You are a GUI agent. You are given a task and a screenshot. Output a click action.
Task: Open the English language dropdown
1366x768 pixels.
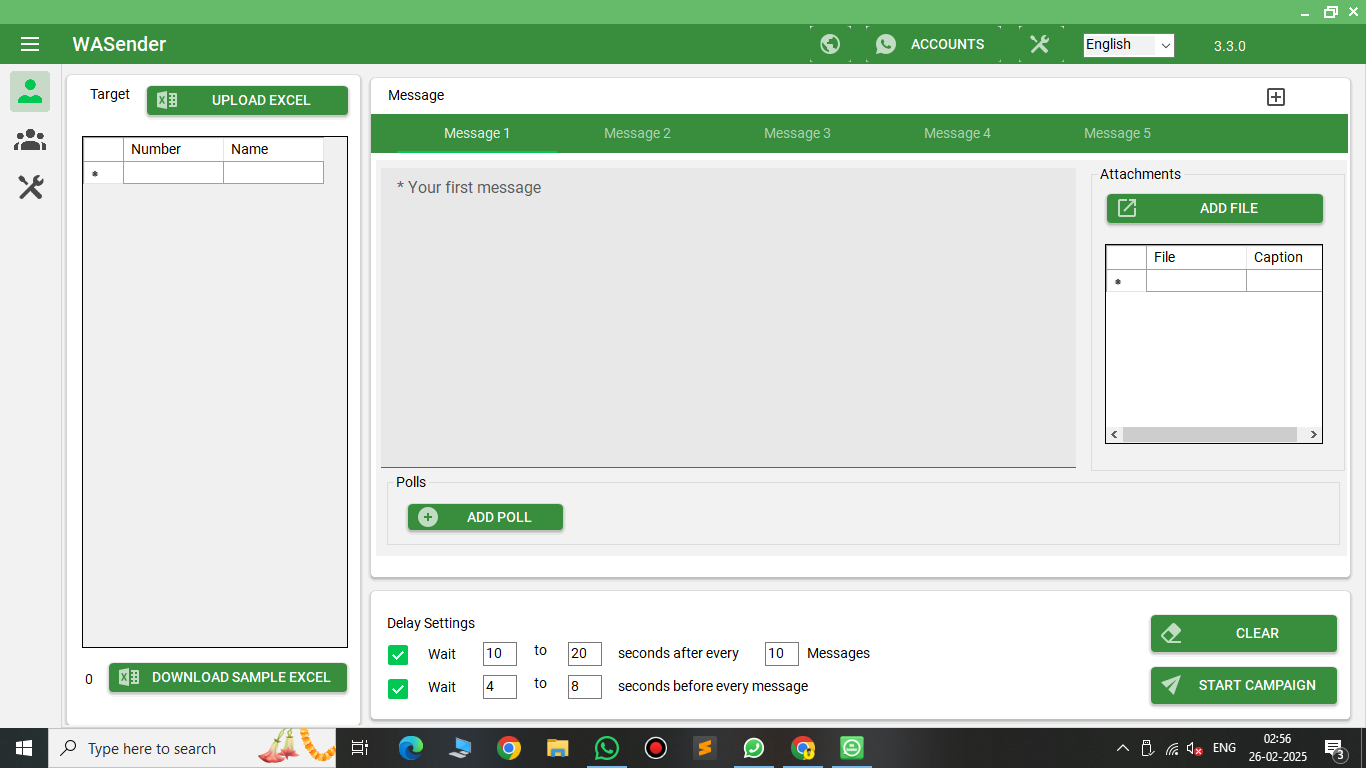[1128, 45]
